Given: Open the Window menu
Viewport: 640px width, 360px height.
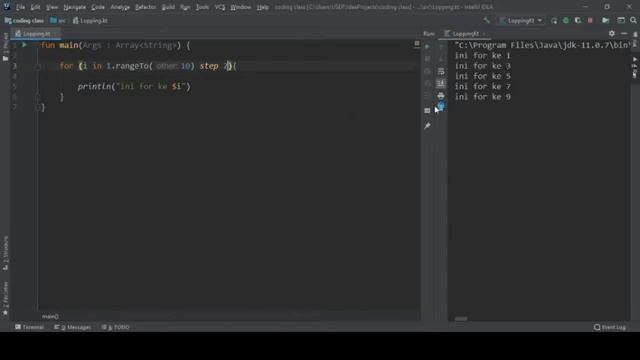Looking at the screenshot, I should click(x=241, y=7).
